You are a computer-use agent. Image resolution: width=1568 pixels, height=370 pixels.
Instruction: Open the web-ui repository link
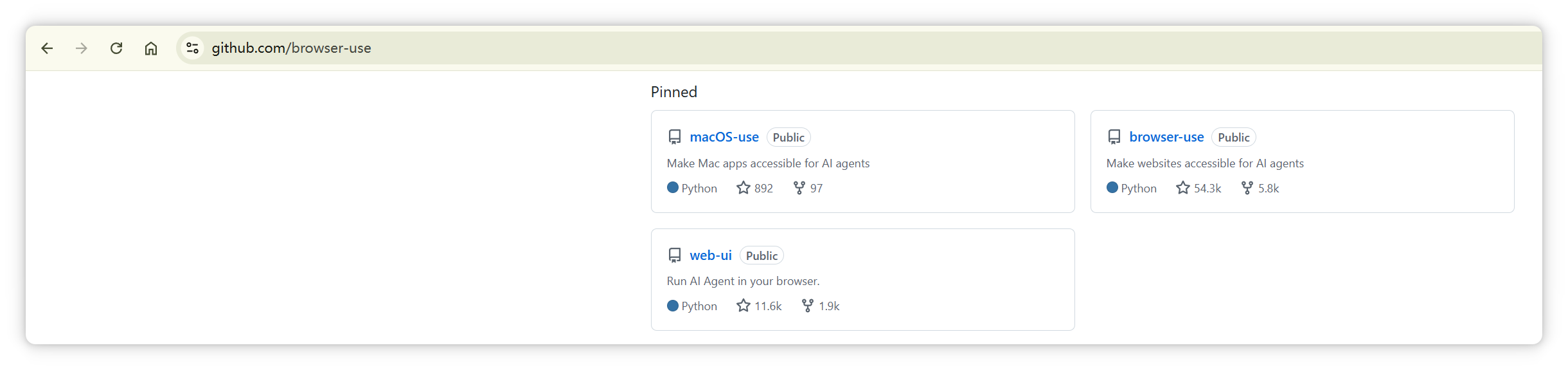(711, 255)
